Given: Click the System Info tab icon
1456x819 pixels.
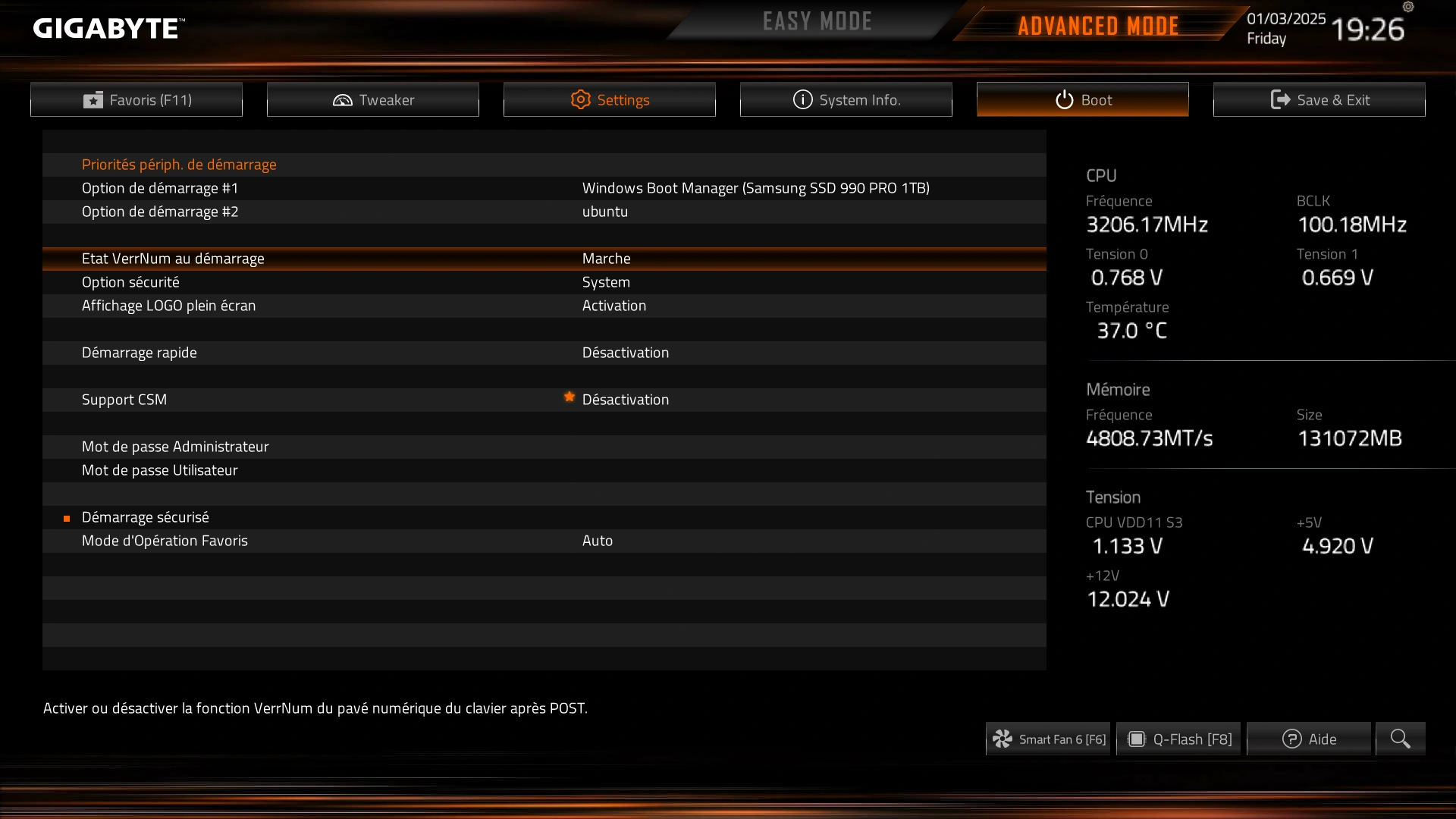Looking at the screenshot, I should [x=801, y=99].
